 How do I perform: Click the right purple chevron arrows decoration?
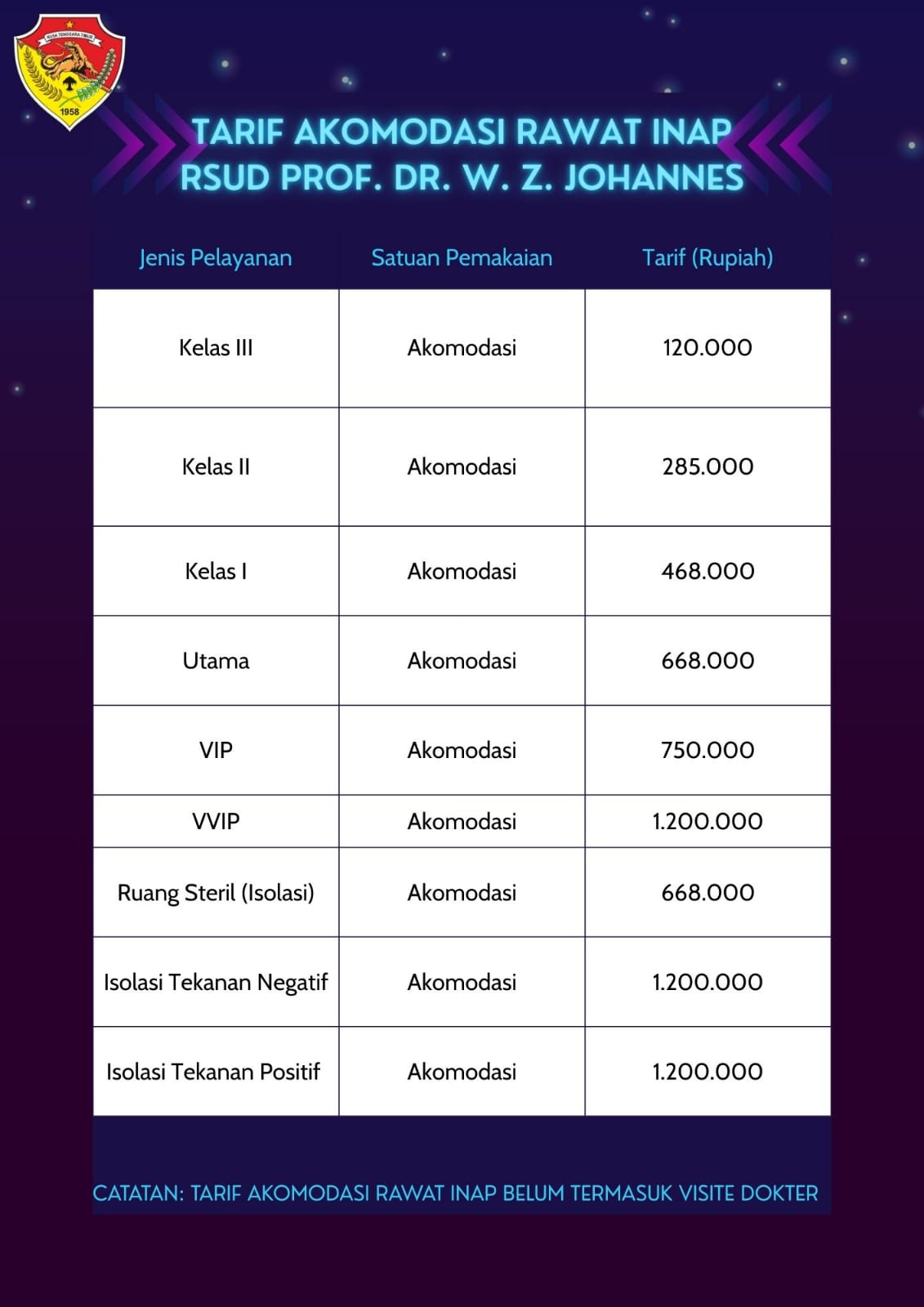[780, 145]
